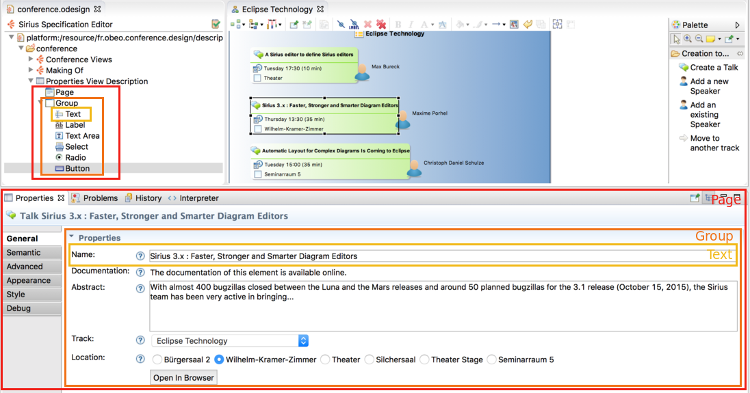Image resolution: width=750 pixels, height=393 pixels.
Task: Click the Name text field
Action: 442,256
